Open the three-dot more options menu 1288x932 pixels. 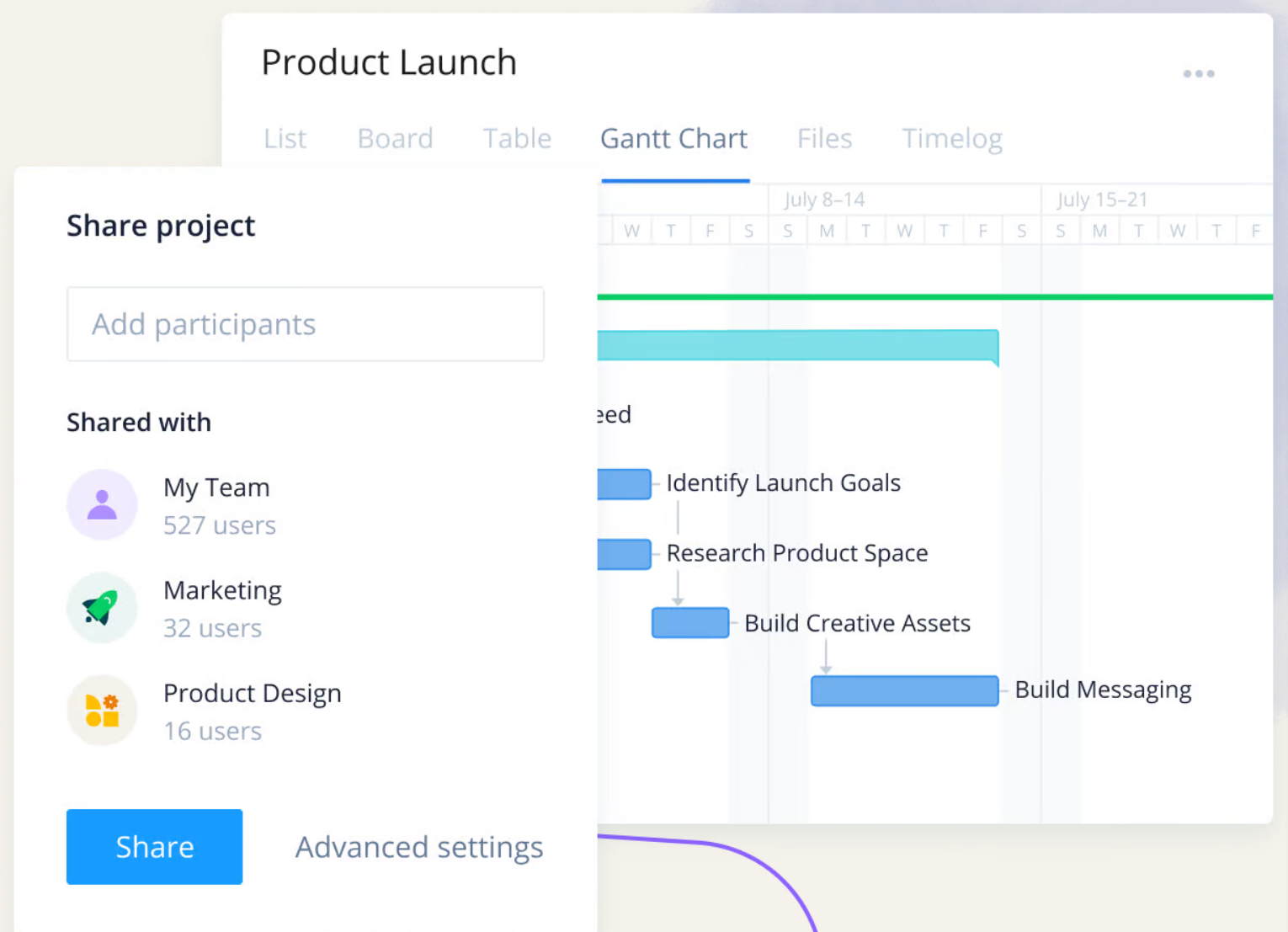click(x=1199, y=74)
